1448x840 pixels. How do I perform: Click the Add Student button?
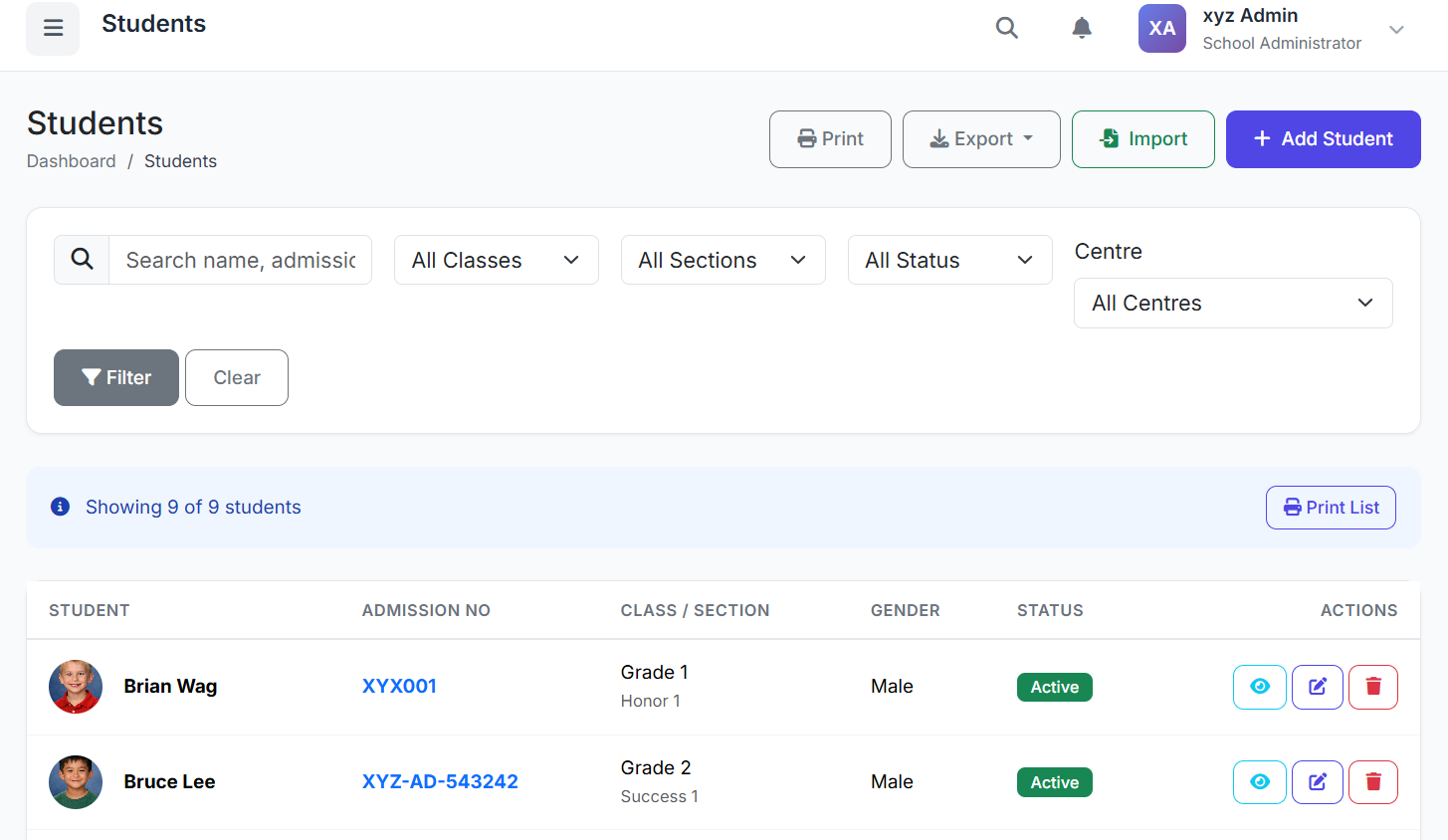tap(1323, 139)
